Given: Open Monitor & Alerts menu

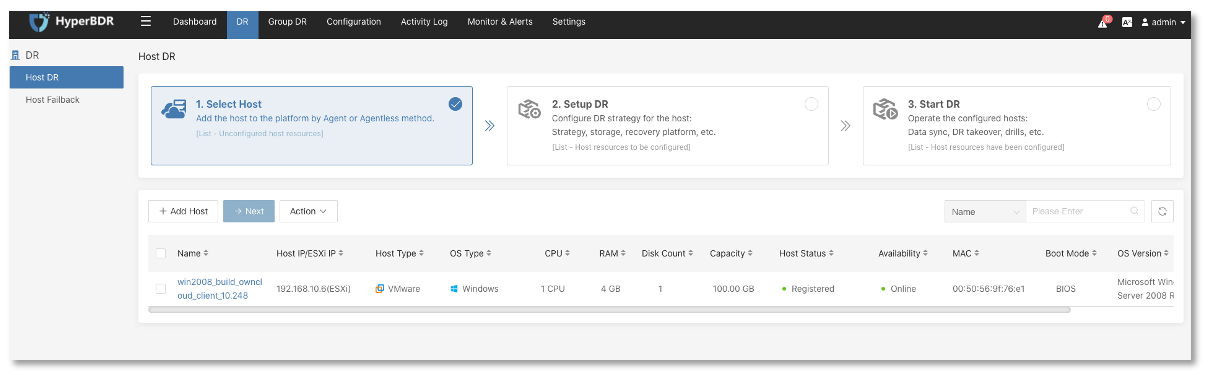Looking at the screenshot, I should click(x=500, y=22).
